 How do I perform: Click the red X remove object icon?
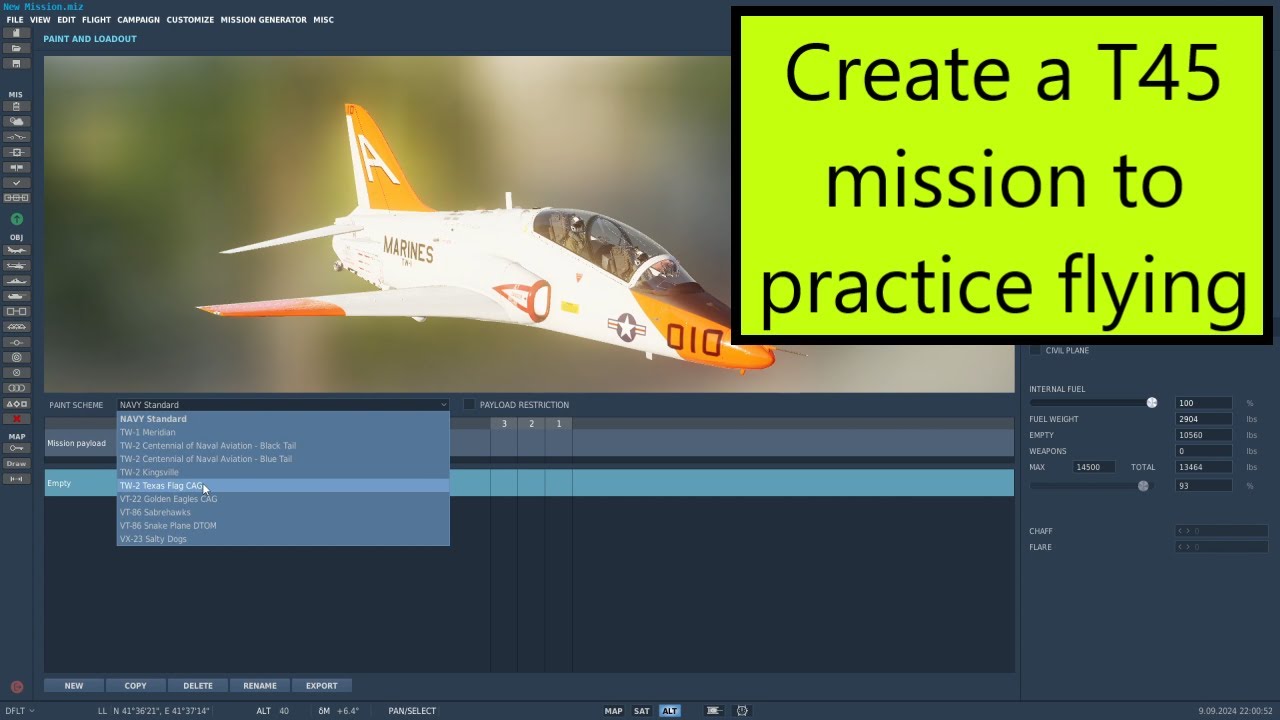pos(16,419)
